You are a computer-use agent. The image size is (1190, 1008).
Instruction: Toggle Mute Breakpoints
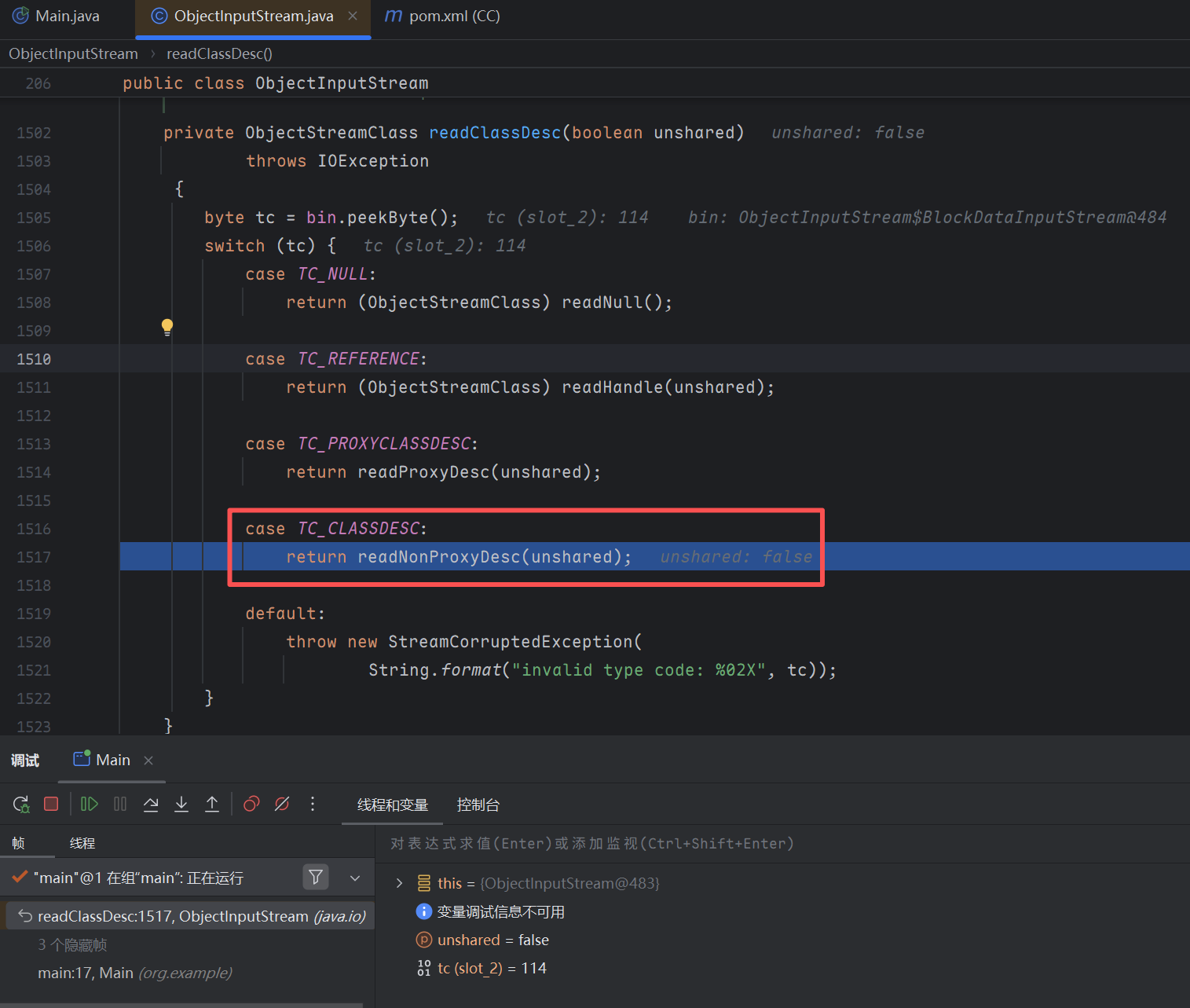(282, 804)
